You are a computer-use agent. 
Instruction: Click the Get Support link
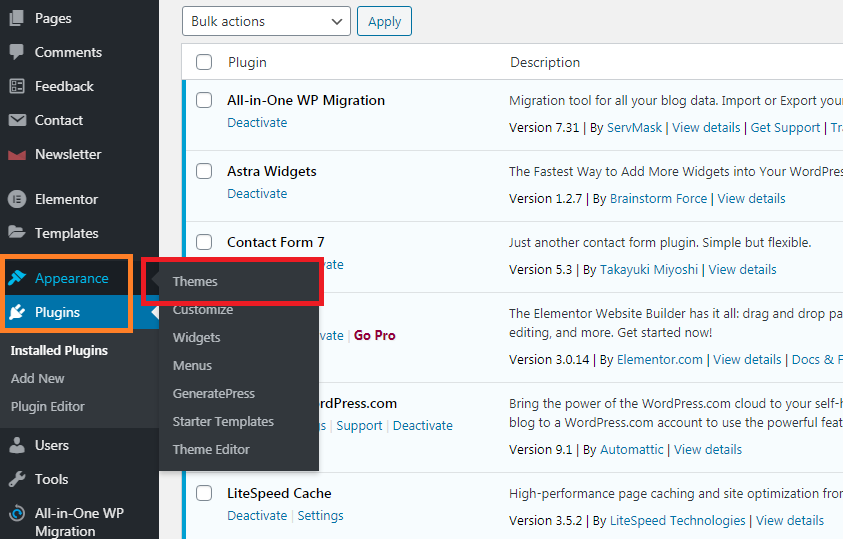[x=785, y=127]
